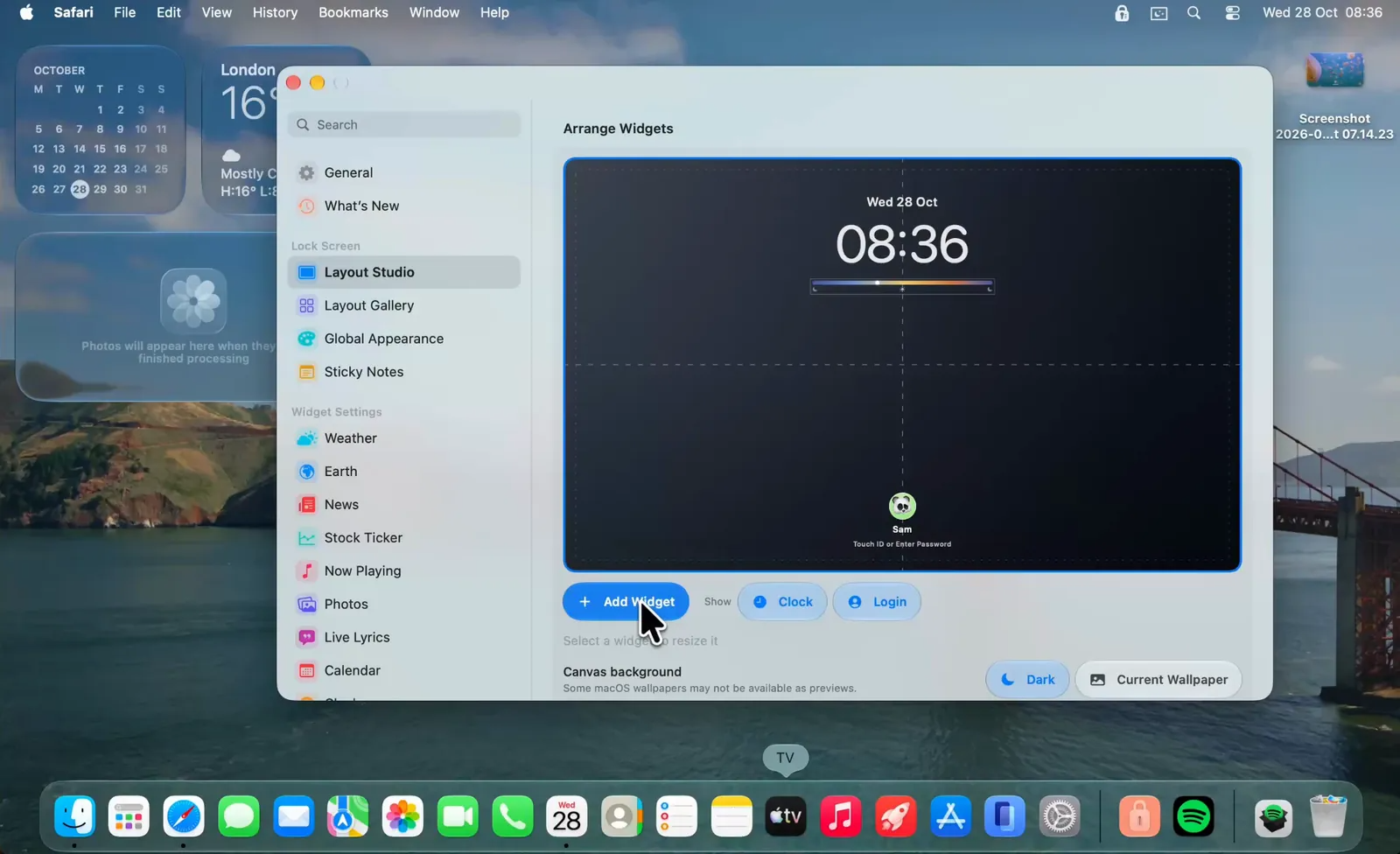Open Spotify from the Dock
1400x854 pixels.
click(x=1193, y=817)
